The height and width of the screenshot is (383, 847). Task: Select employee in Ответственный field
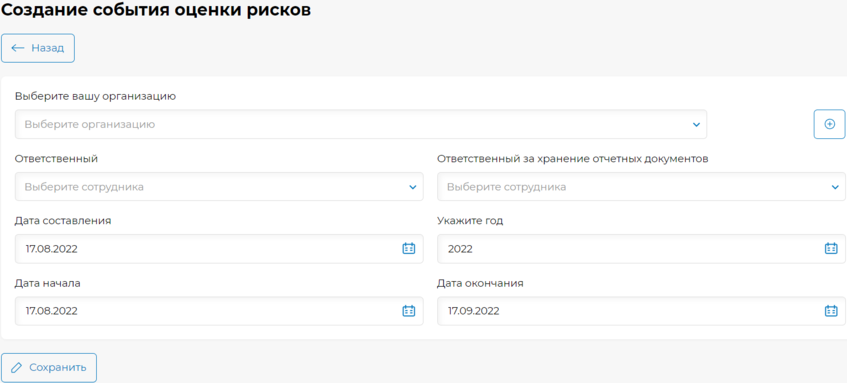pyautogui.click(x=219, y=186)
